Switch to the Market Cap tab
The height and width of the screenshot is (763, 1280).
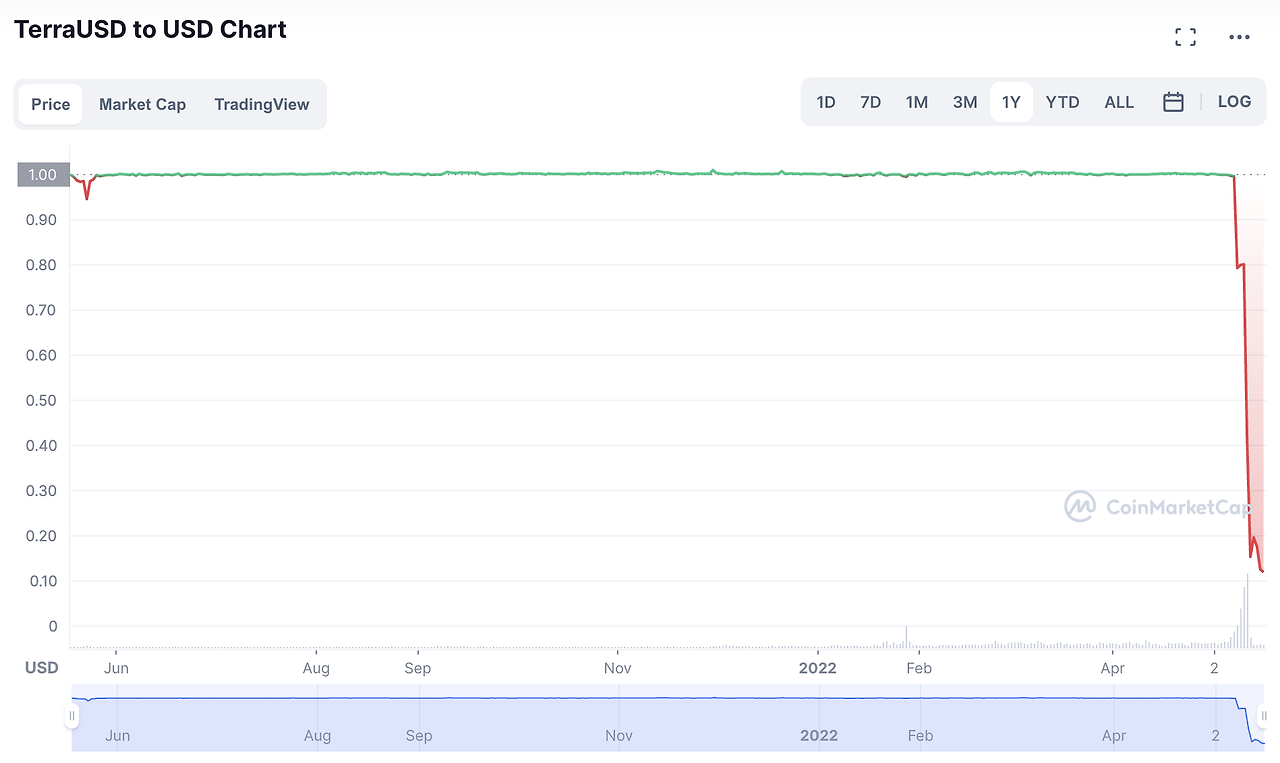coord(142,104)
